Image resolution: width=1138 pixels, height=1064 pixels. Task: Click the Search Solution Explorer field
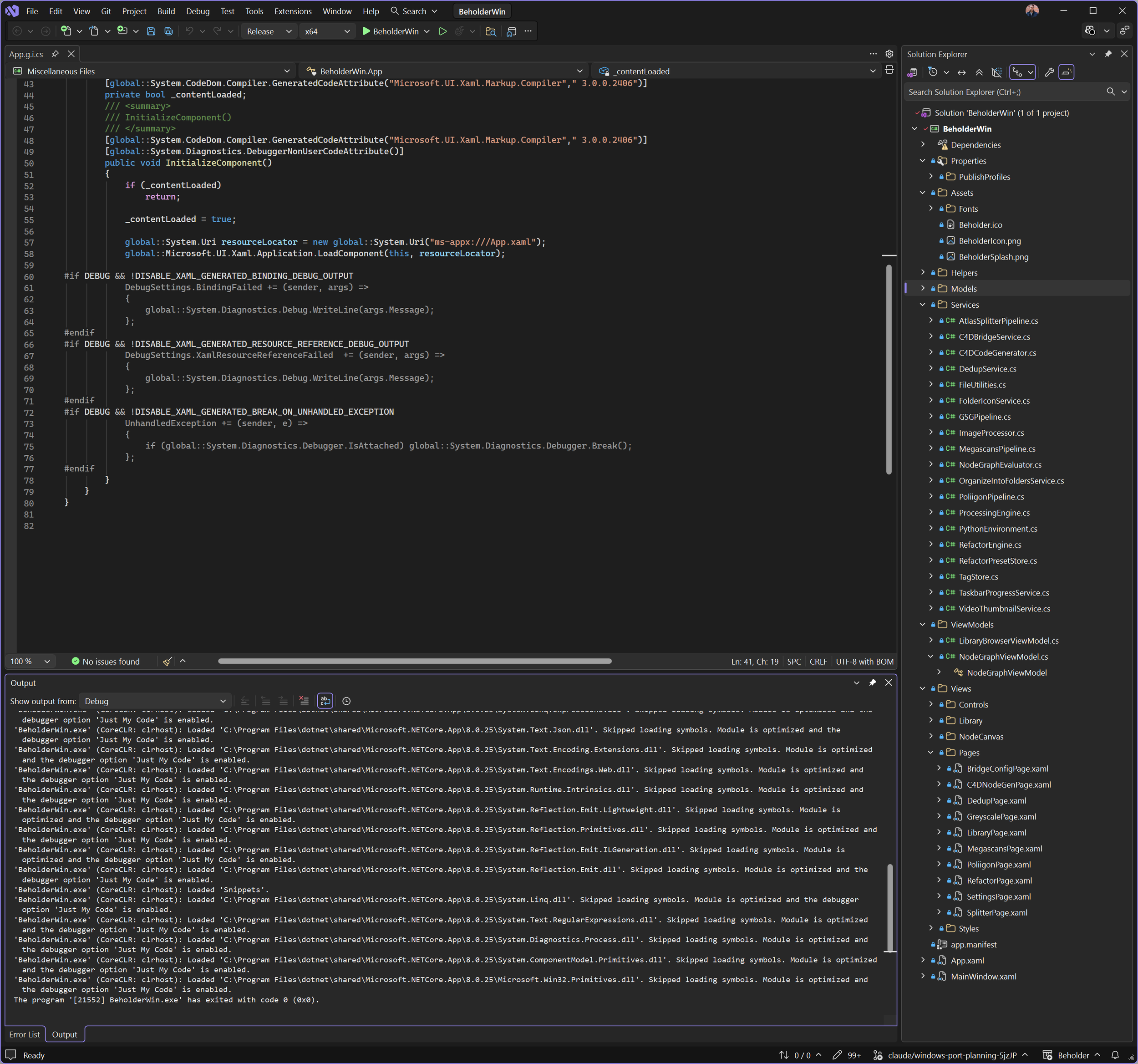[1005, 92]
